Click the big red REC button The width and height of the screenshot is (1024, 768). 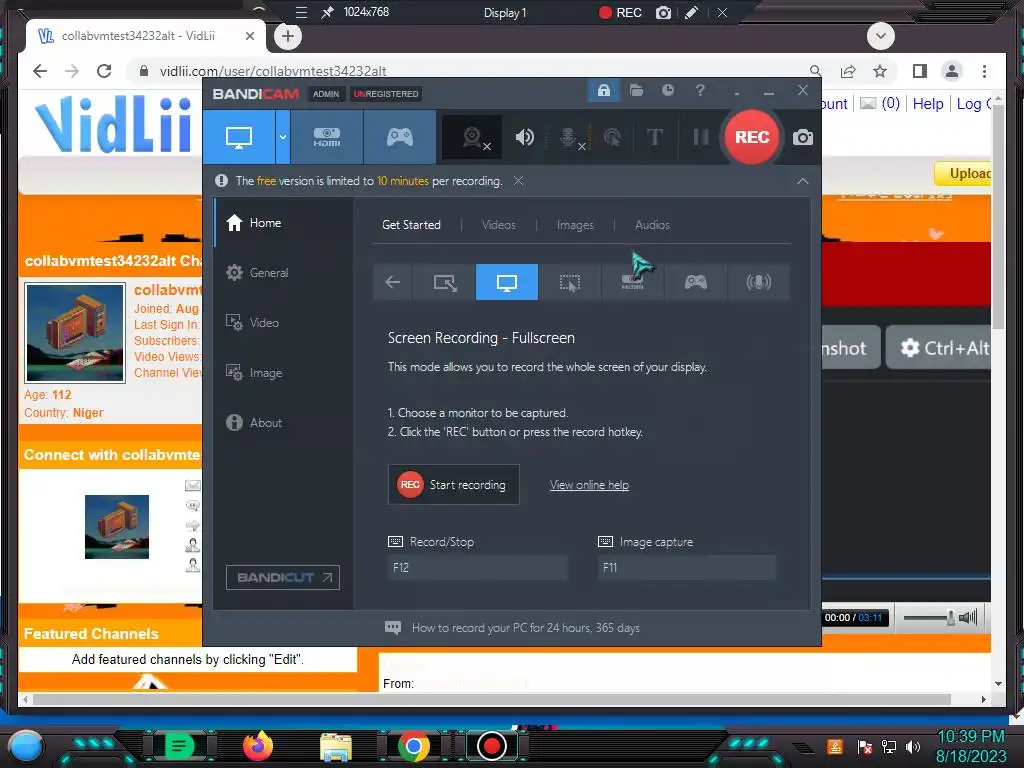click(x=752, y=137)
